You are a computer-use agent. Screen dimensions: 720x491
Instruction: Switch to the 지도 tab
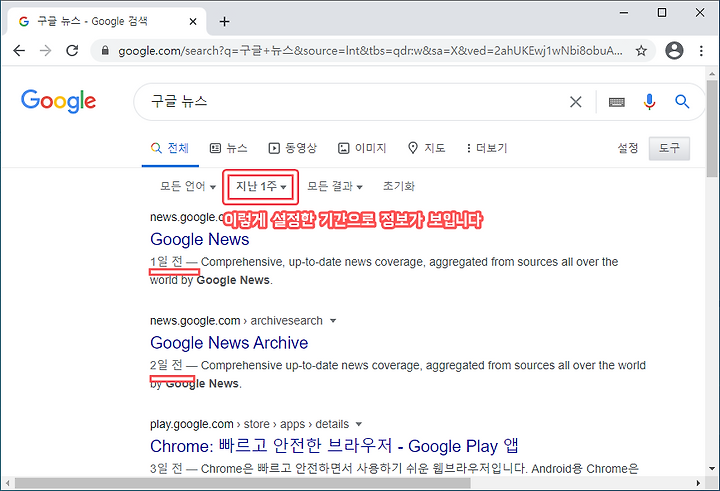click(x=427, y=148)
